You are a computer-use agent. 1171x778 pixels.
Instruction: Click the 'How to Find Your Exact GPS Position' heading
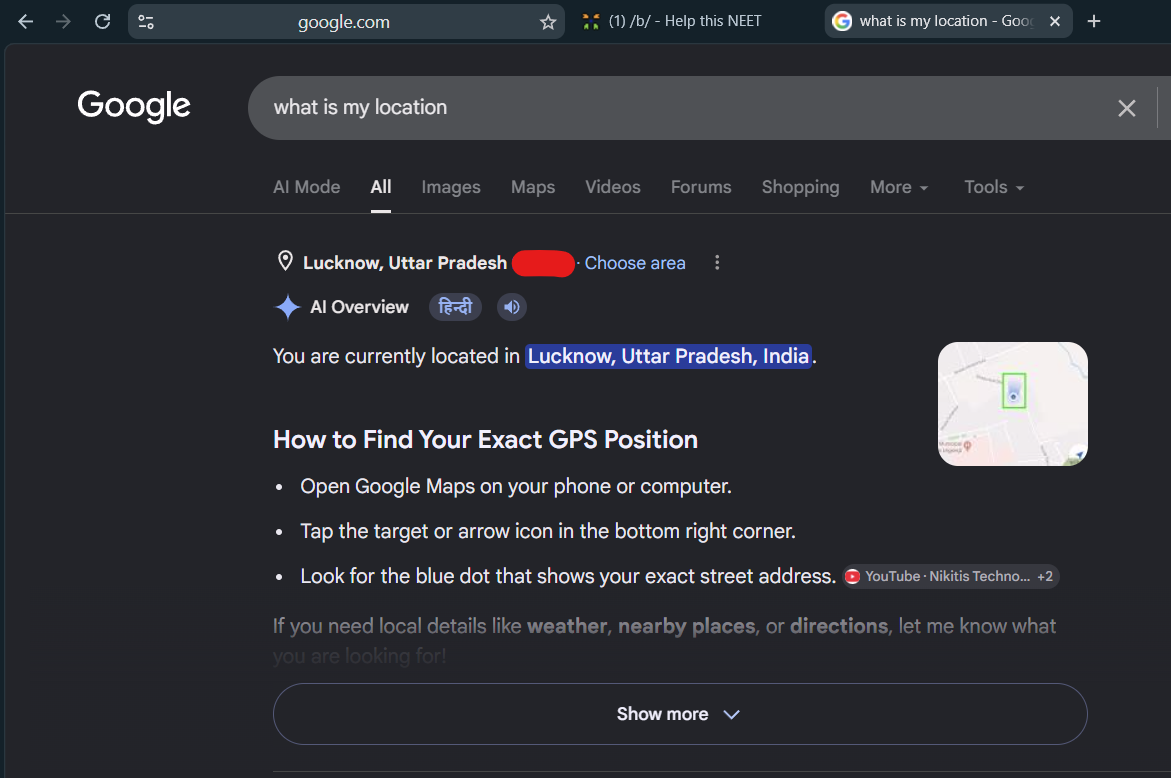click(x=485, y=440)
